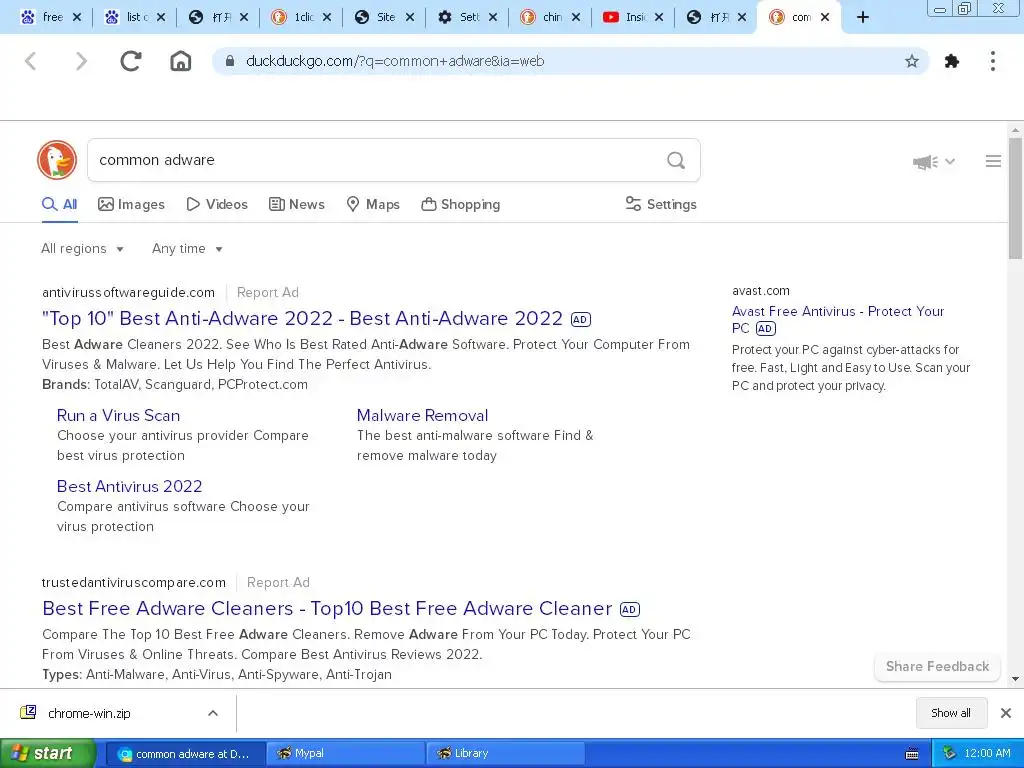Open a new tab with the plus icon

pos(863,18)
